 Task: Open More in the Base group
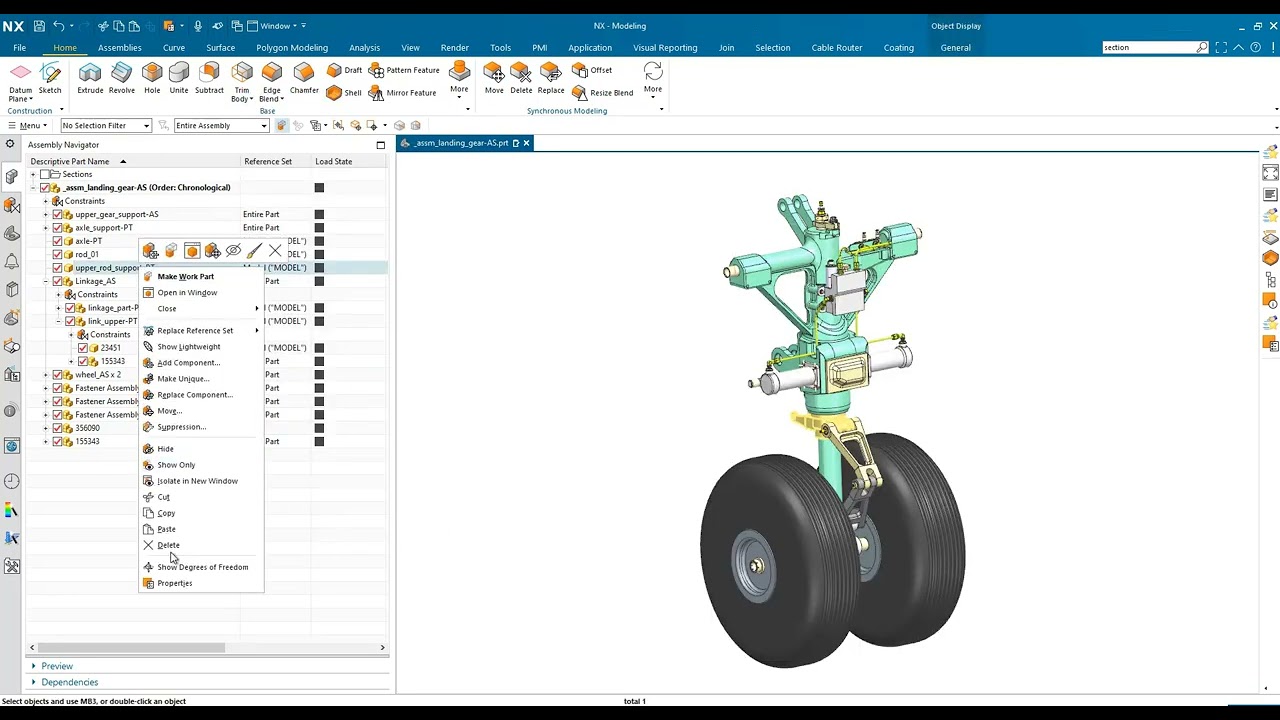click(459, 78)
